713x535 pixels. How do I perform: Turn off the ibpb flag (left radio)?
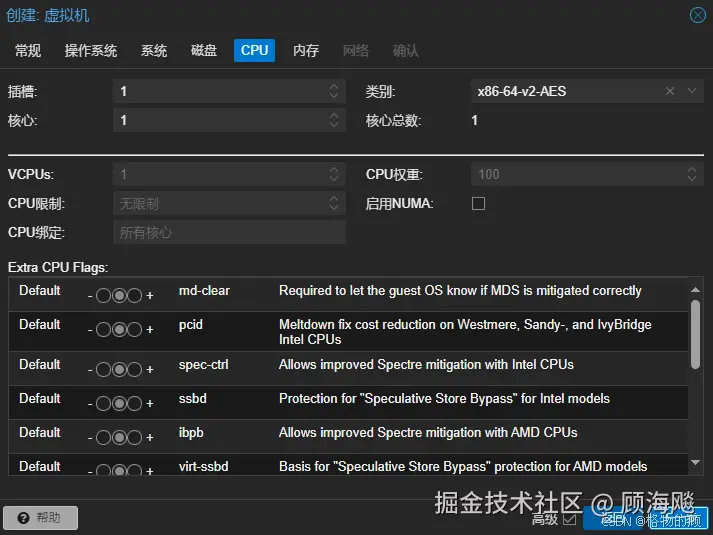pyautogui.click(x=103, y=437)
